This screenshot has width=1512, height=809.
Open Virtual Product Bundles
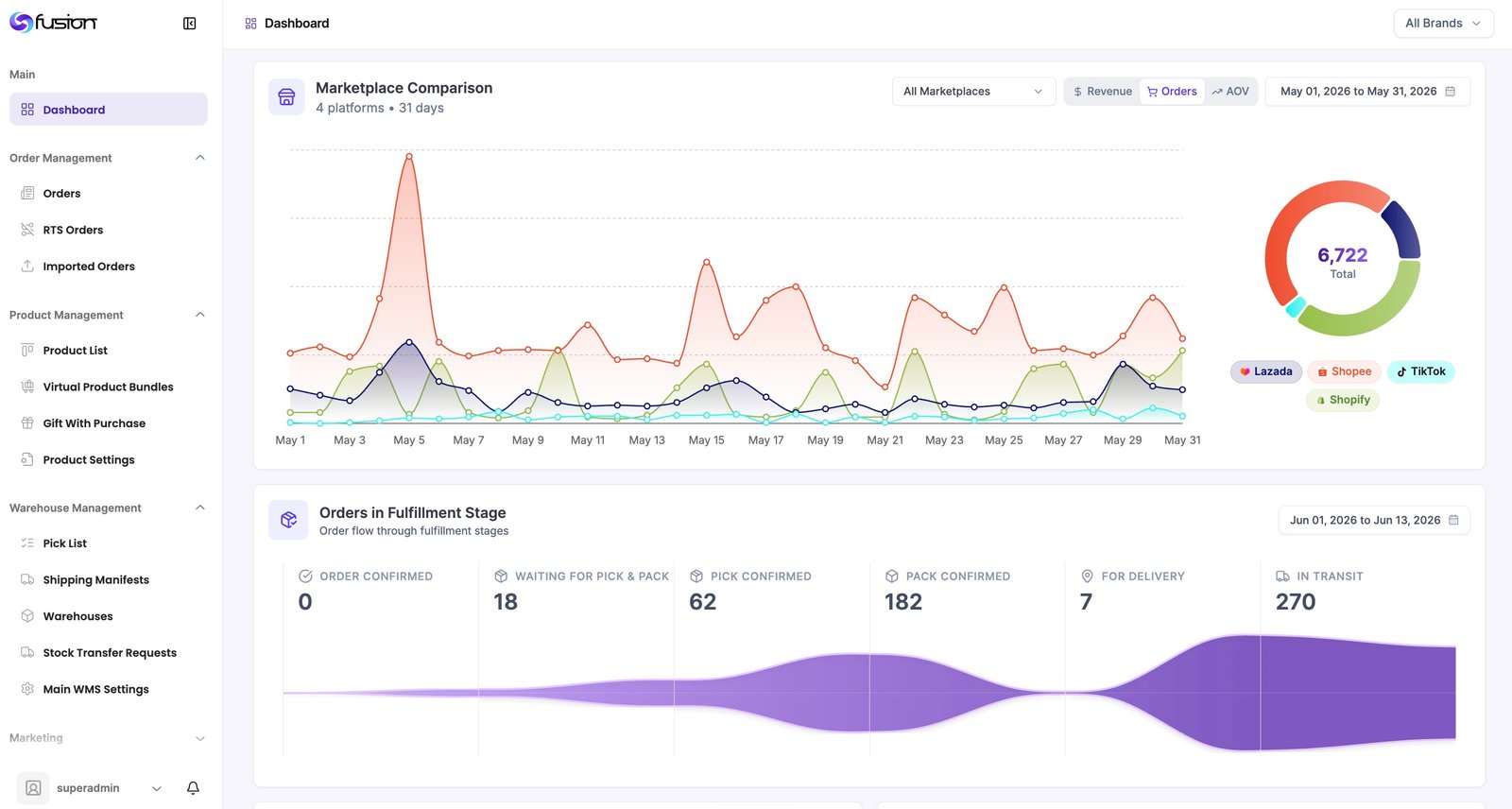coord(109,387)
